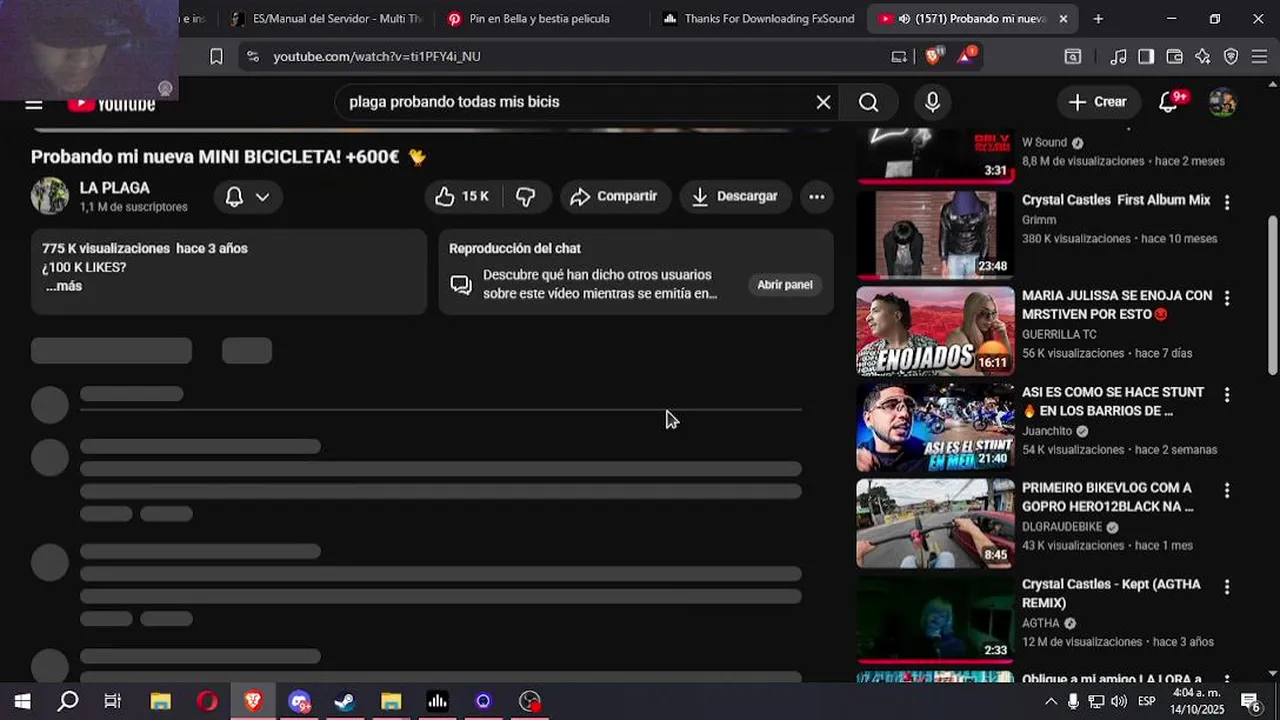
Task: Open options for PRIMEIRO BIKEVLOG video
Action: [1227, 490]
